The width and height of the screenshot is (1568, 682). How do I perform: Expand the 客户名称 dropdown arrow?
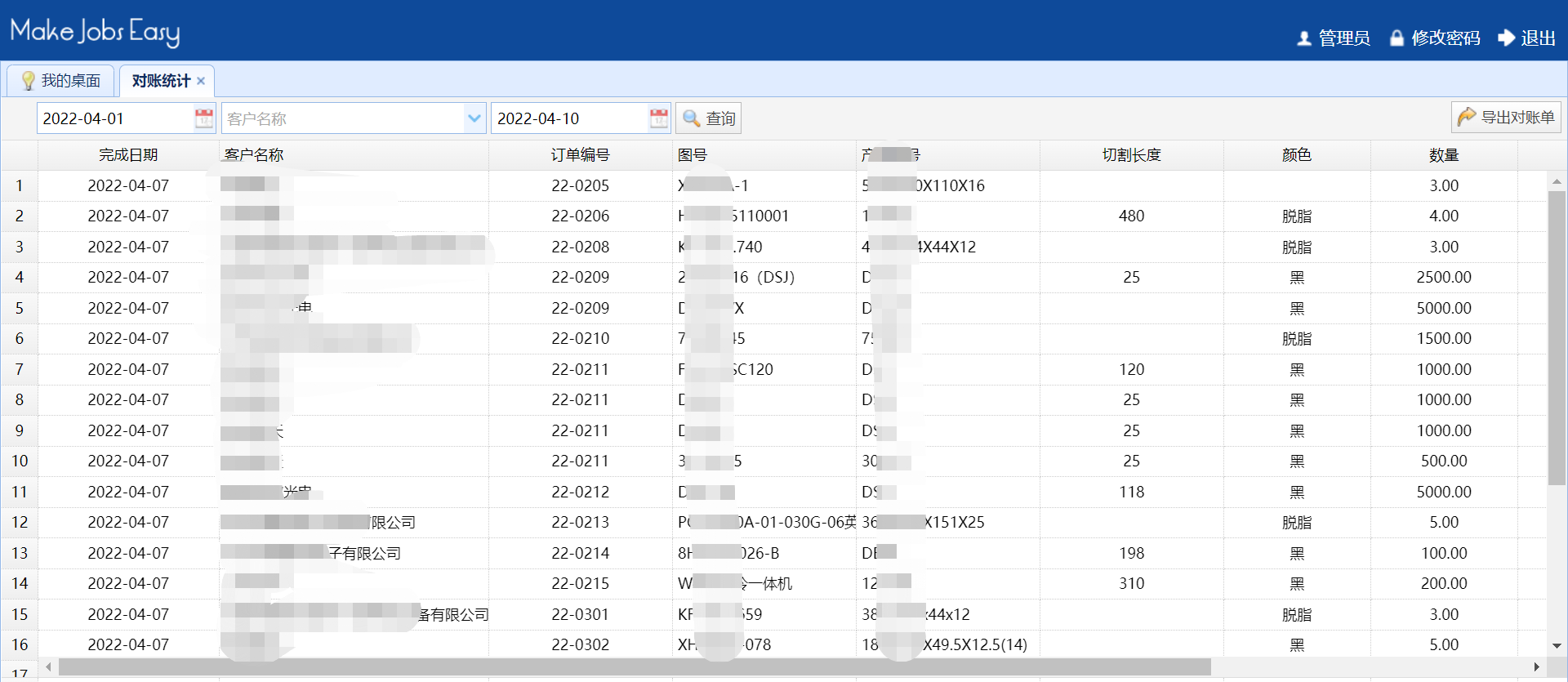474,118
